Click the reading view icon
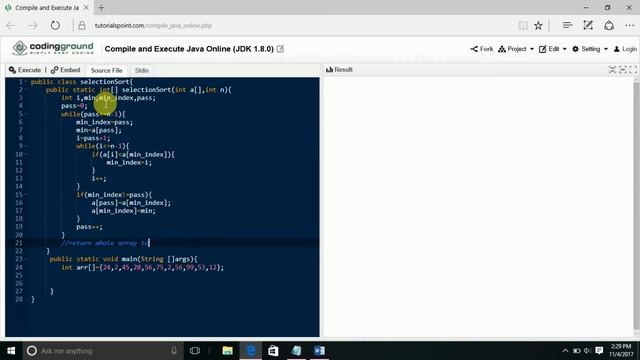Screen dimensions: 640x360 point(523,26)
